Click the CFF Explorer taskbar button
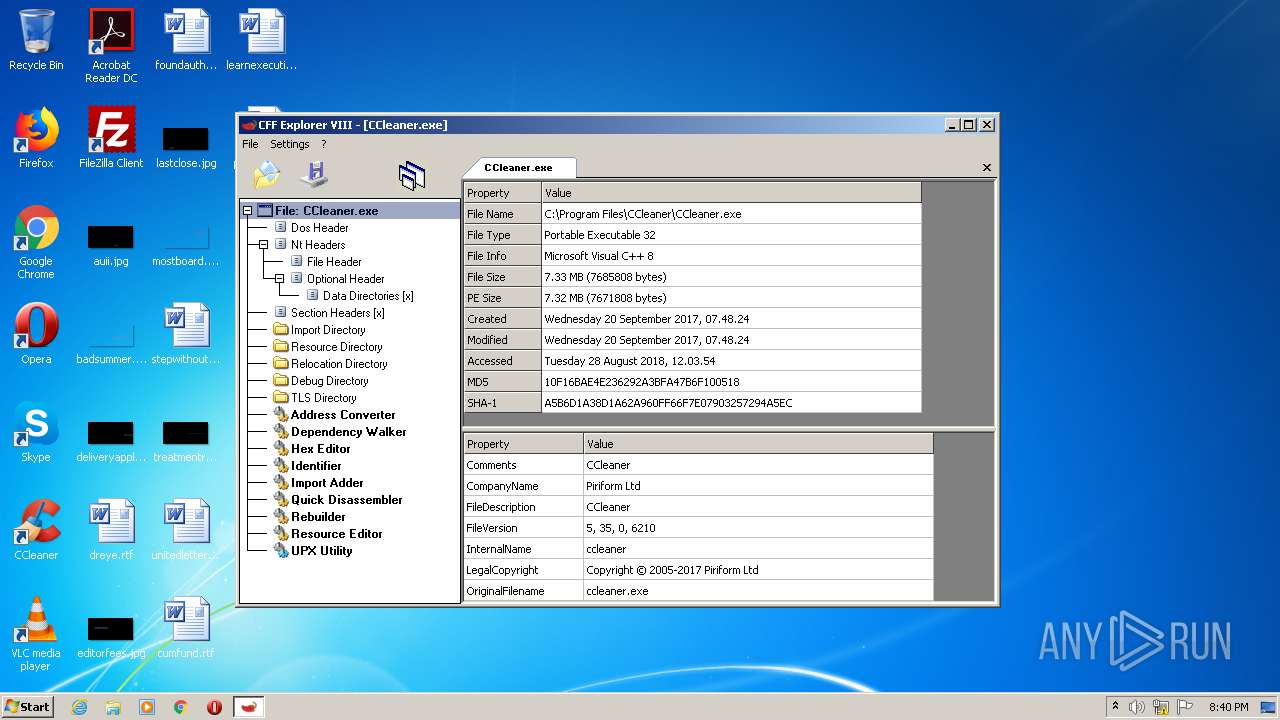 (x=249, y=707)
